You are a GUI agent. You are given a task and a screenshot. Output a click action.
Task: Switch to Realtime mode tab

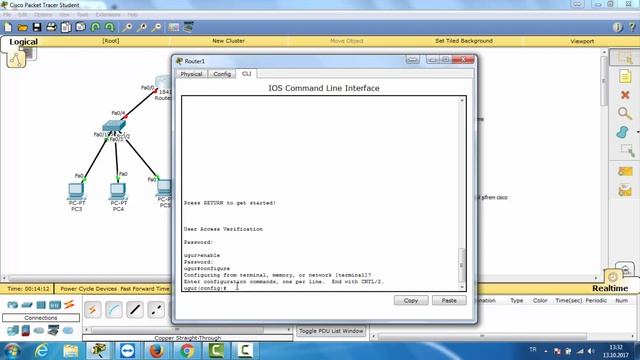coord(610,288)
